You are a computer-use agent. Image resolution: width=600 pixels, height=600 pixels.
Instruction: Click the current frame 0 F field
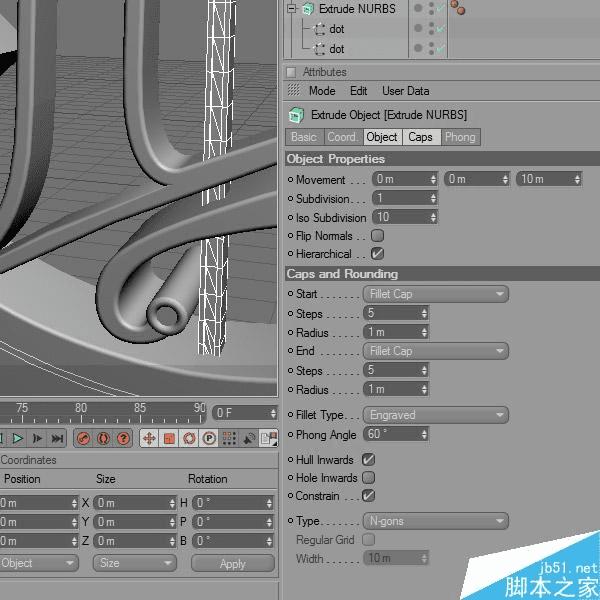click(x=245, y=413)
